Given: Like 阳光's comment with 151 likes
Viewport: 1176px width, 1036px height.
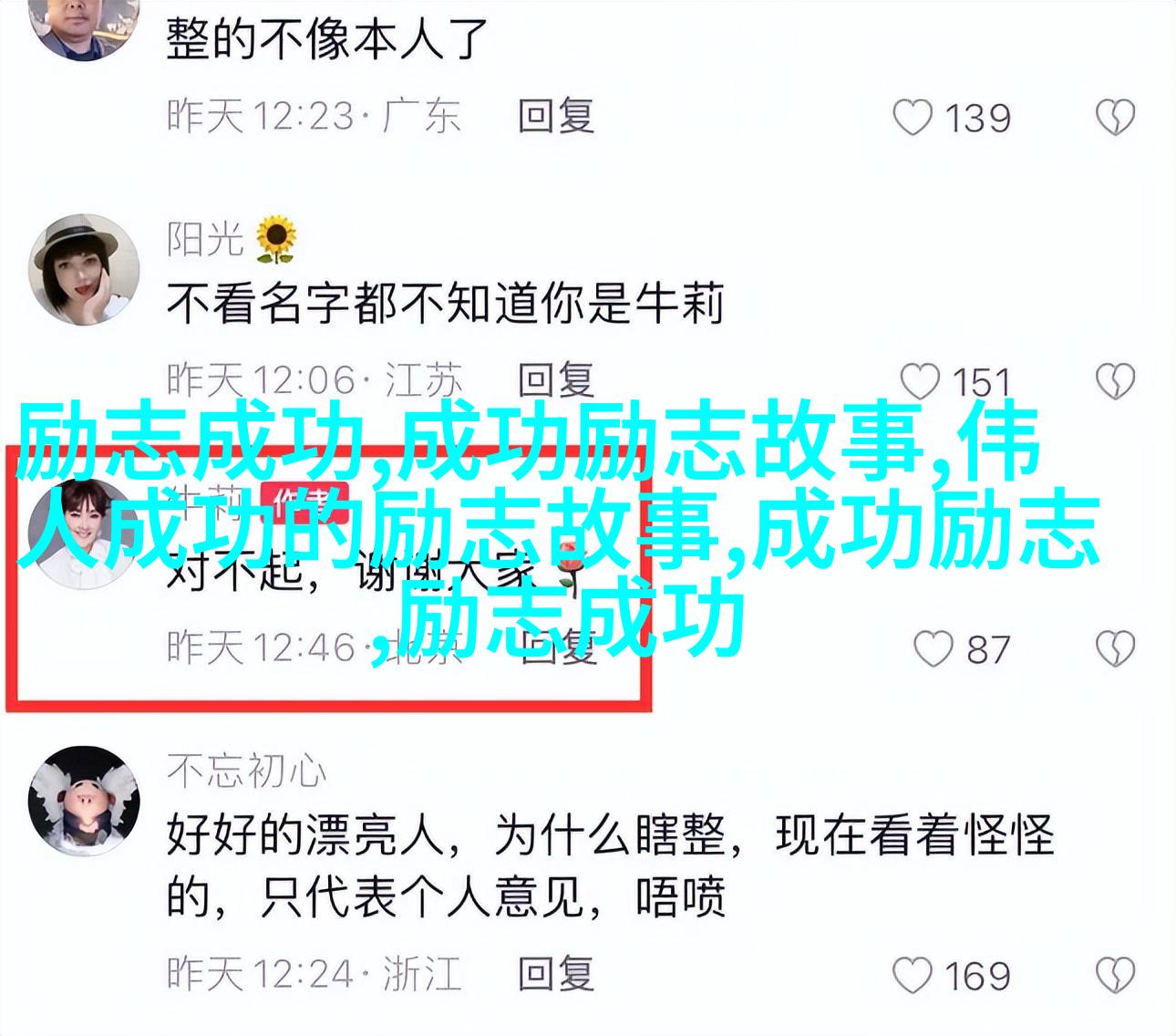Looking at the screenshot, I should [x=919, y=381].
